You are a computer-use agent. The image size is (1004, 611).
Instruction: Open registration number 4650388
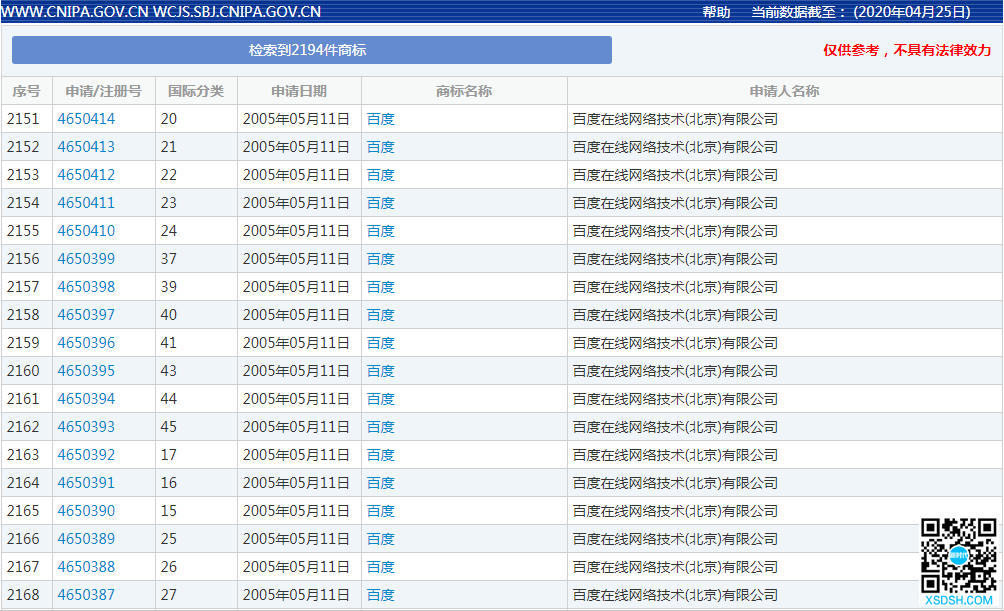coord(86,567)
